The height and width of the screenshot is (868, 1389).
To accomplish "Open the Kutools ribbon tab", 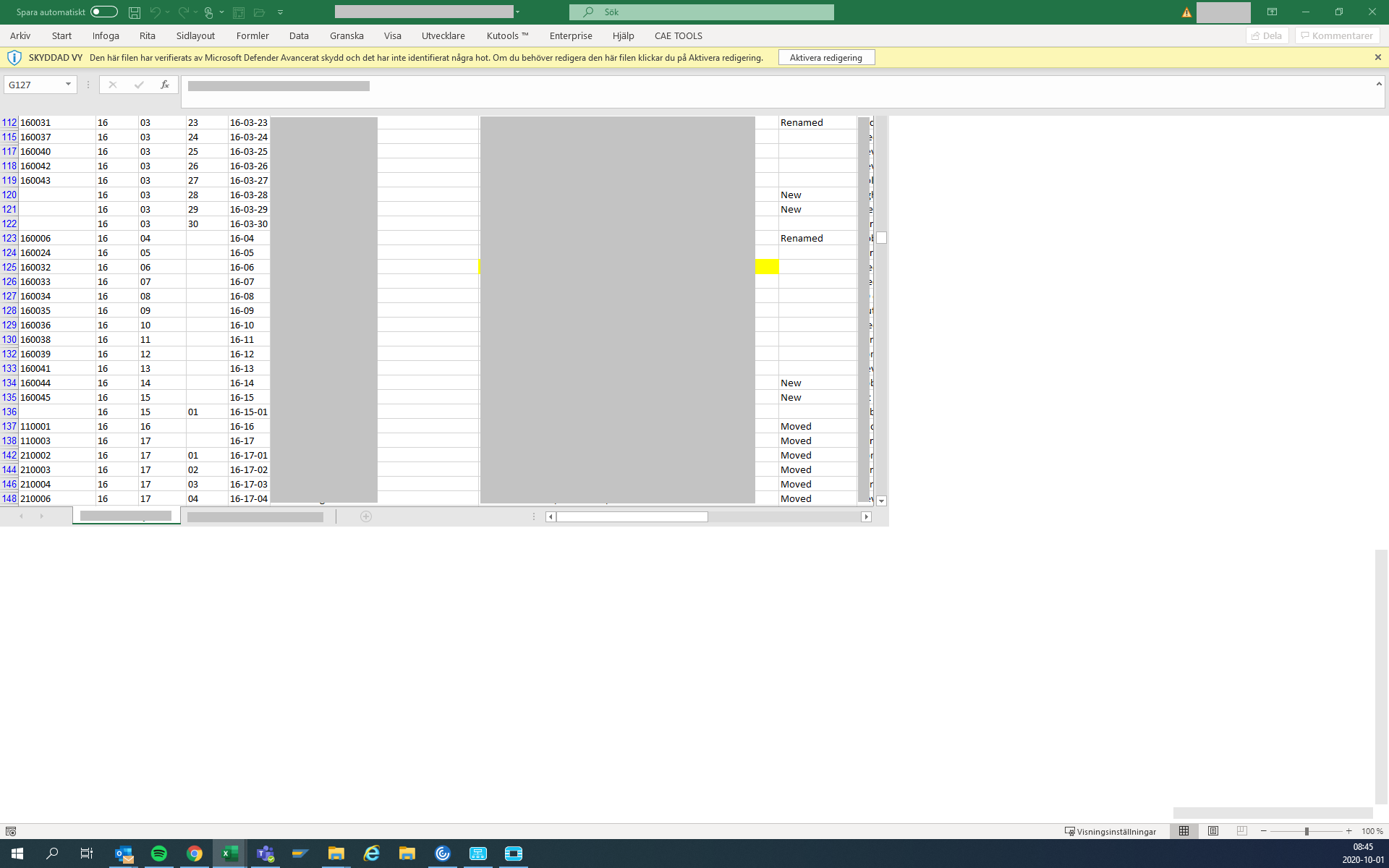I will [507, 35].
